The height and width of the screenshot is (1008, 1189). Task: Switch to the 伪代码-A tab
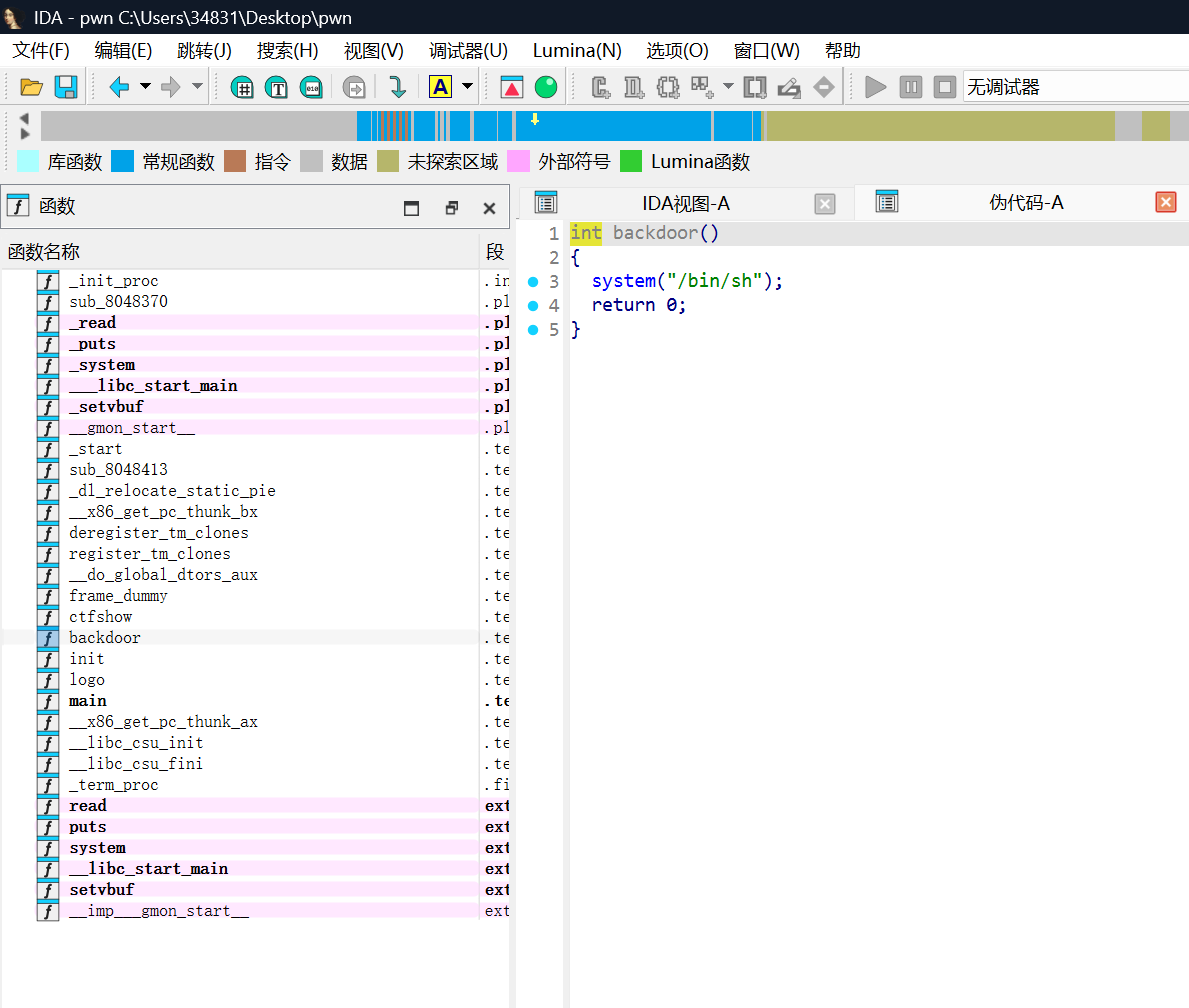click(1026, 203)
